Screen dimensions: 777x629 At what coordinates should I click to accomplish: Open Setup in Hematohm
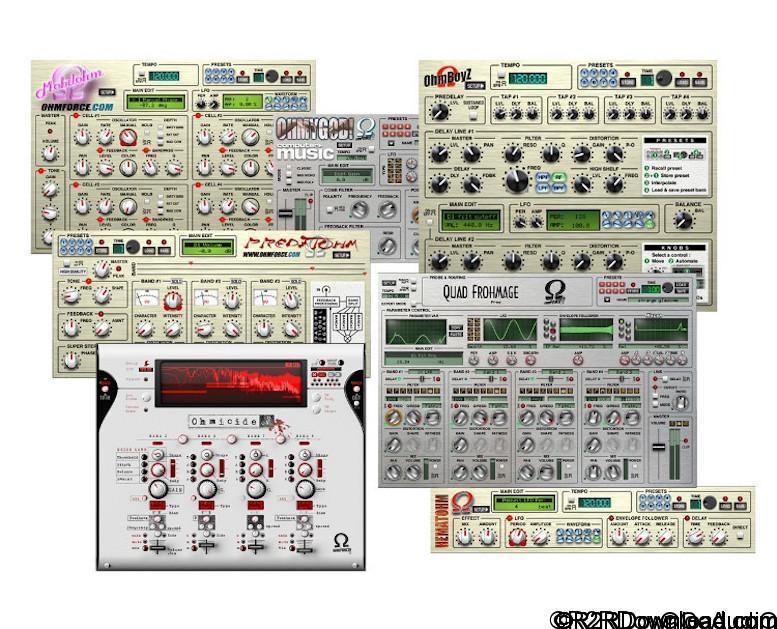(x=480, y=509)
